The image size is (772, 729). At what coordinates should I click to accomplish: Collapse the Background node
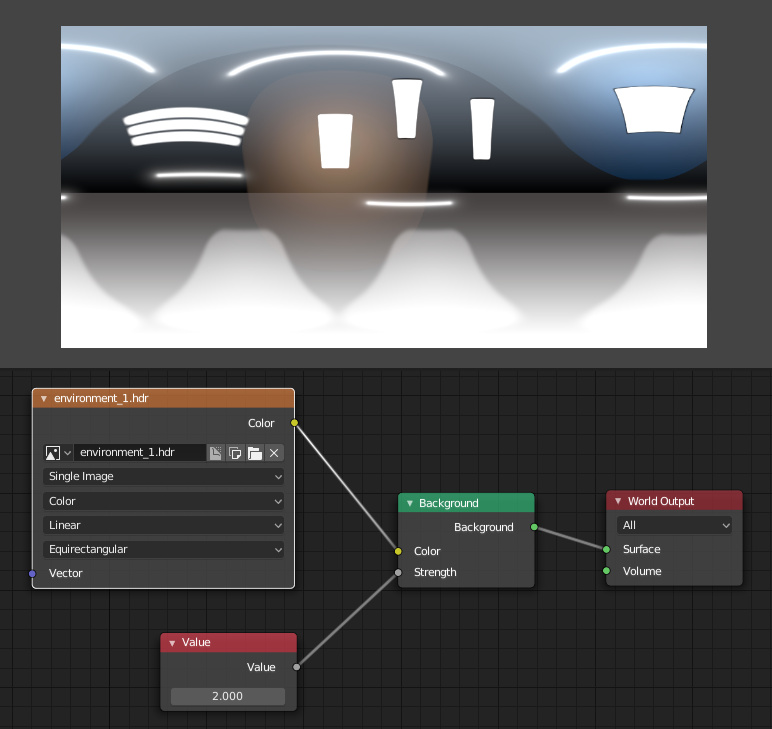409,503
